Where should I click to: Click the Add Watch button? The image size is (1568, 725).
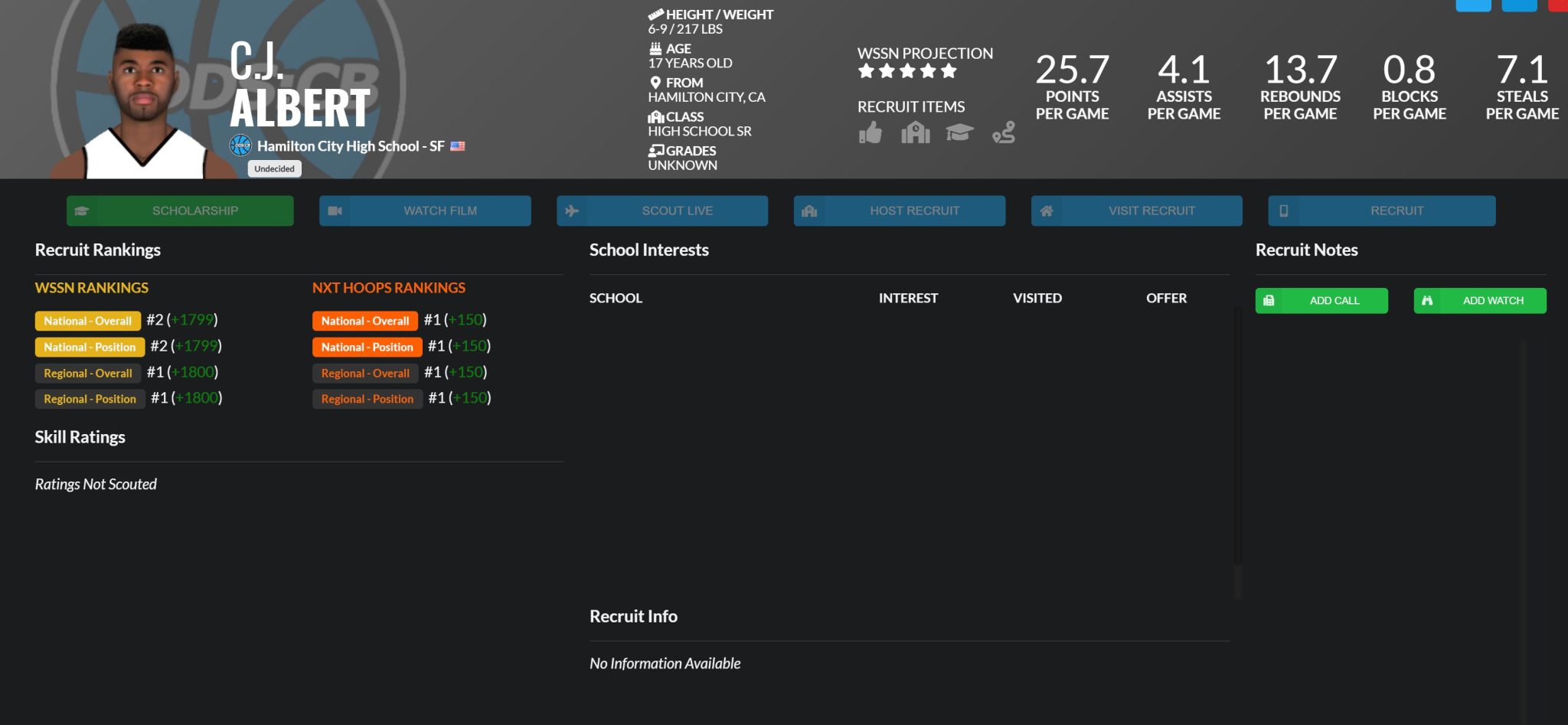click(x=1479, y=301)
